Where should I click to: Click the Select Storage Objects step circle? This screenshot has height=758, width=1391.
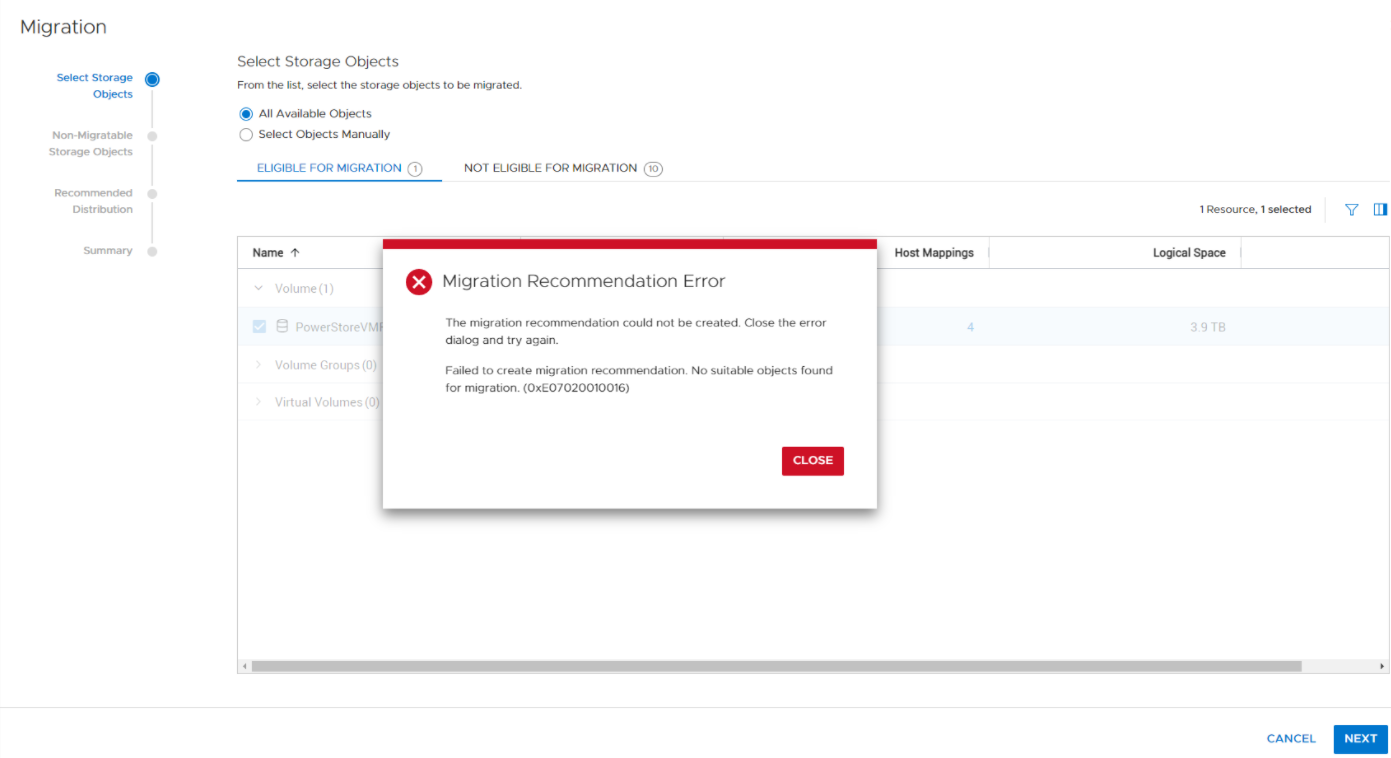coord(152,79)
